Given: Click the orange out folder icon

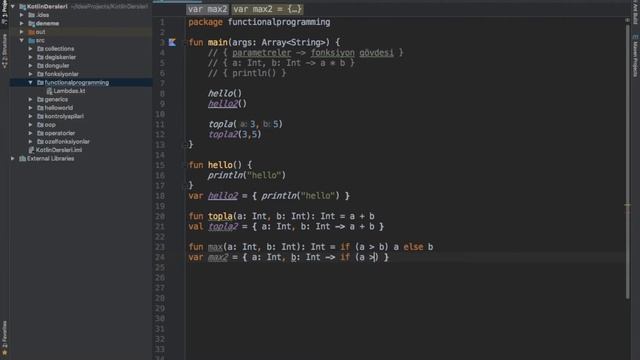Looking at the screenshot, I should coord(31,32).
